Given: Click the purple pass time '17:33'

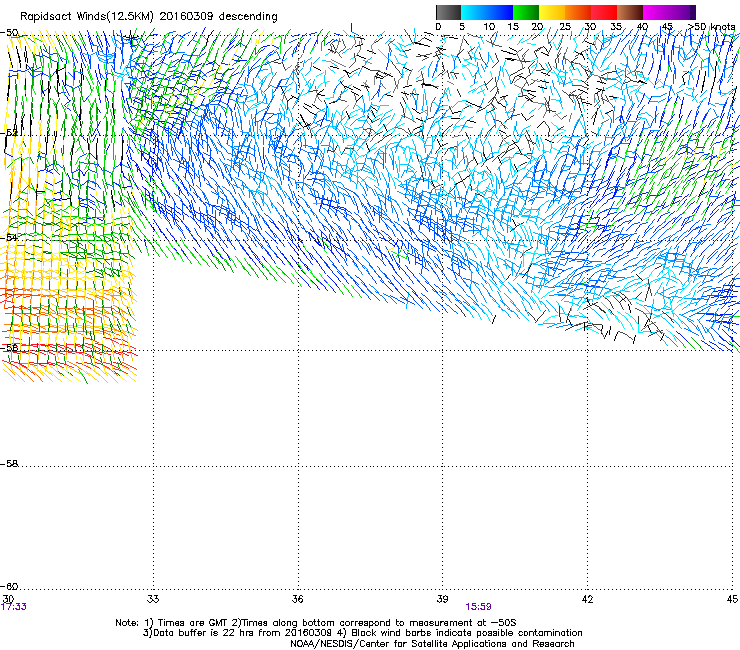Looking at the screenshot, I should coord(14,607).
